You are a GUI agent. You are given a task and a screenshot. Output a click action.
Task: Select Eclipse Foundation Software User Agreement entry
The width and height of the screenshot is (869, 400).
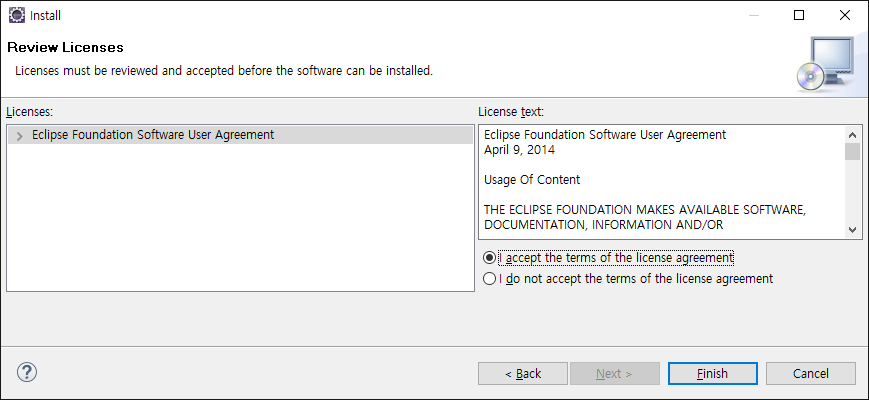point(152,135)
